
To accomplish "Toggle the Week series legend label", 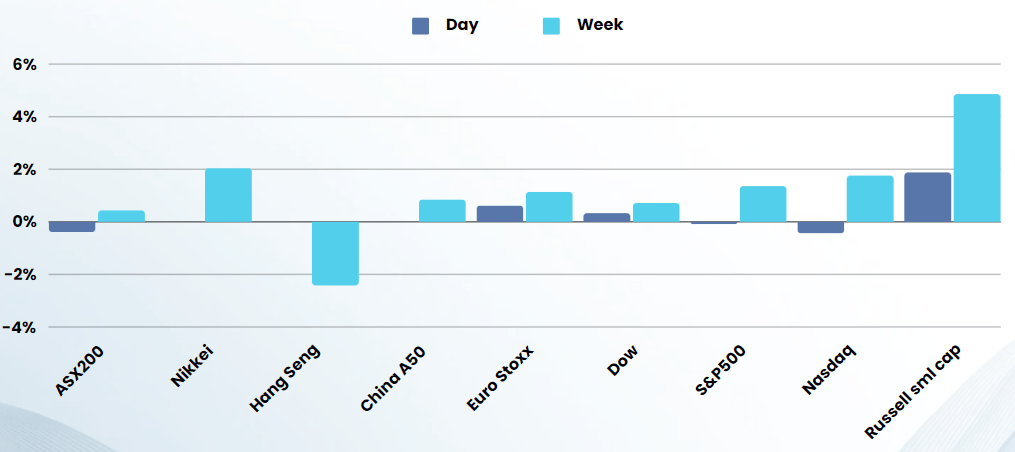I will tap(599, 25).
